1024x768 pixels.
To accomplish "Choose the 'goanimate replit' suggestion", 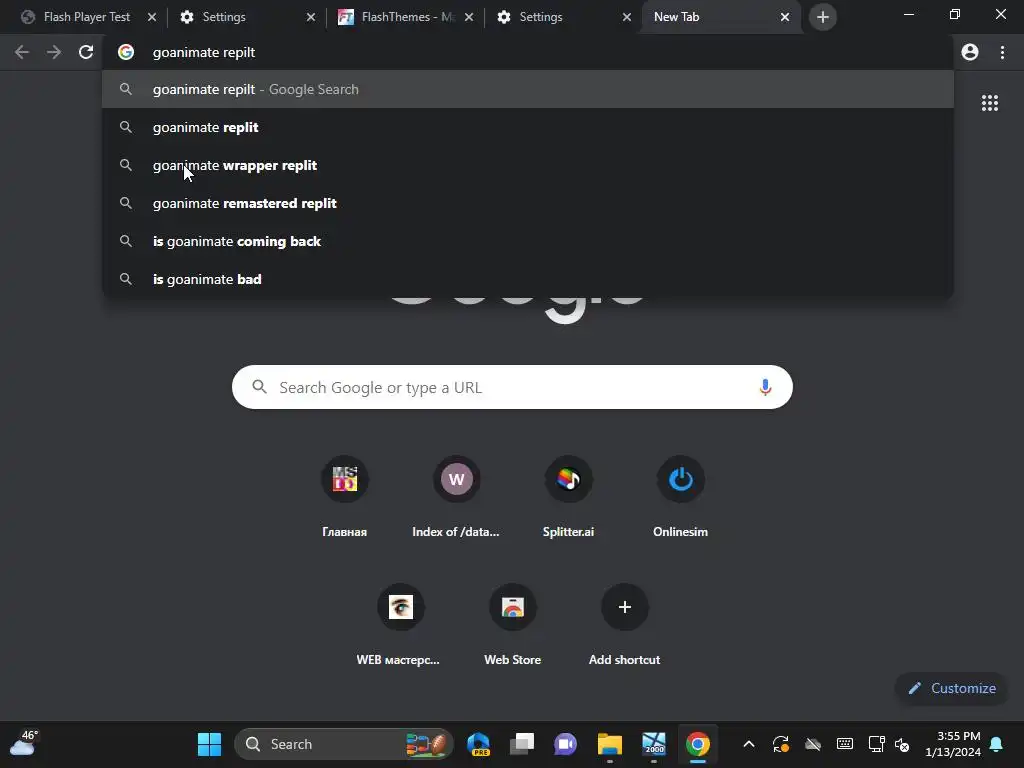I will [x=528, y=127].
